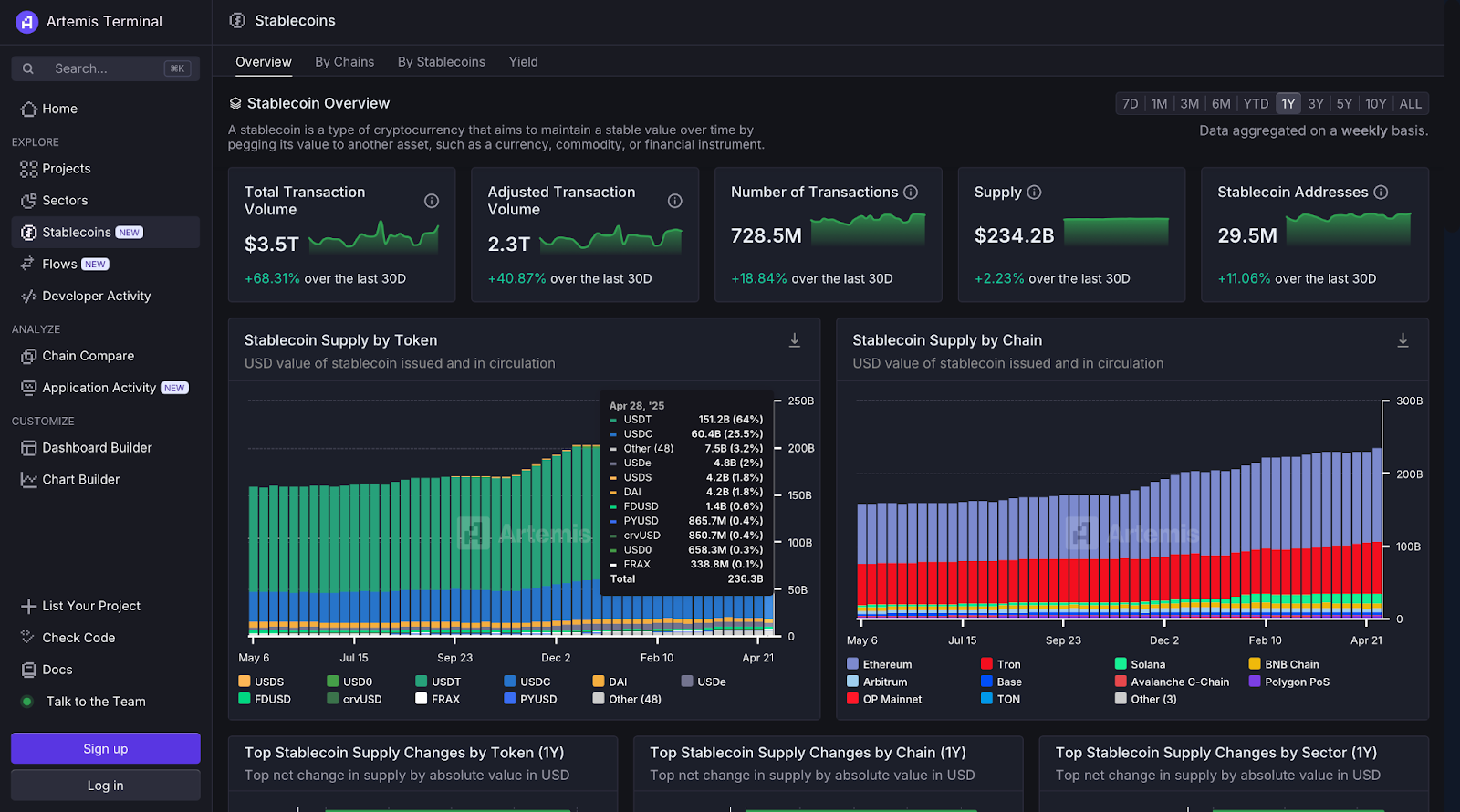Select the ALL time range
The height and width of the screenshot is (812, 1460).
tap(1411, 104)
